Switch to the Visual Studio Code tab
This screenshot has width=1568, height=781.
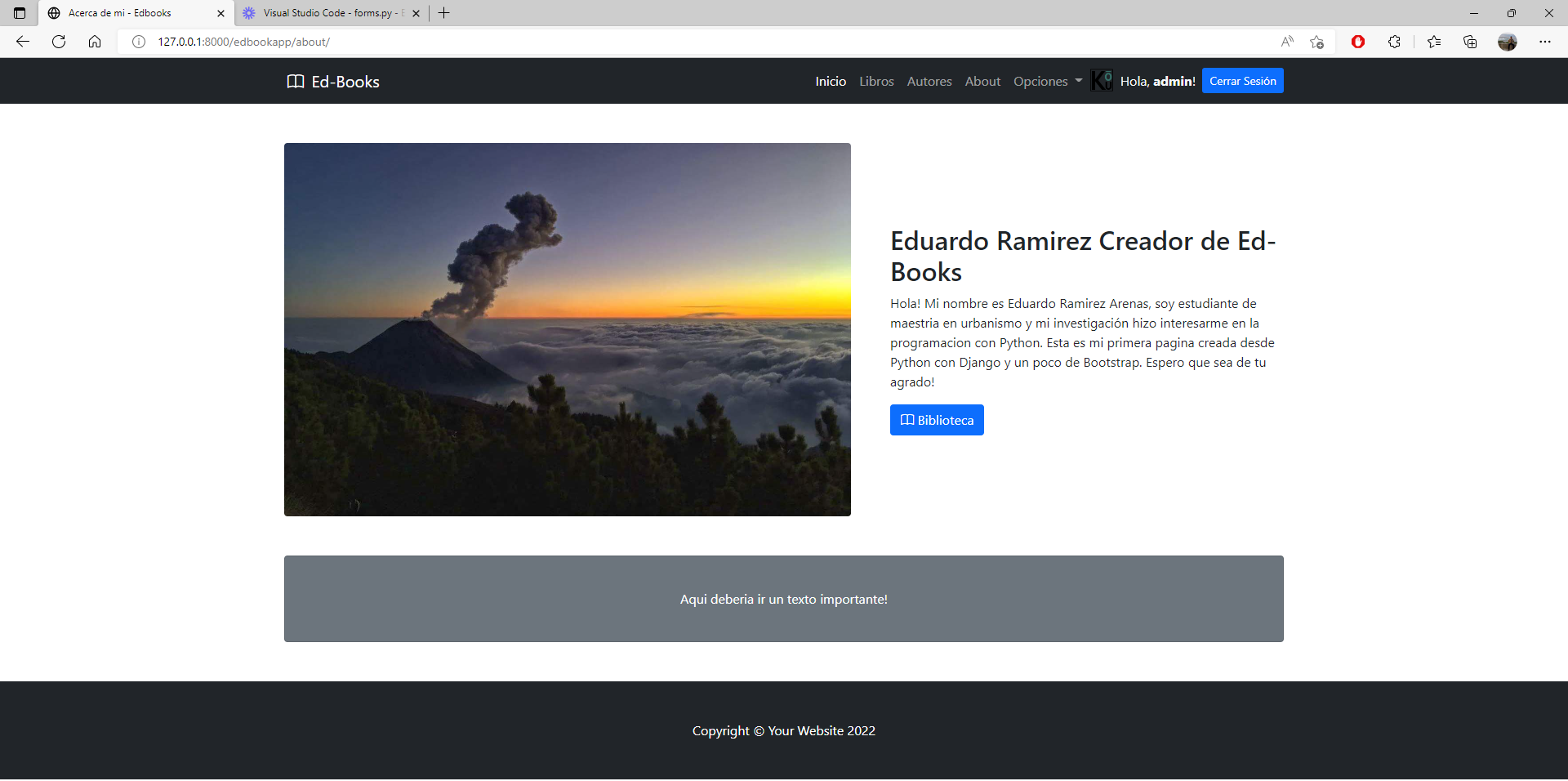[x=332, y=13]
